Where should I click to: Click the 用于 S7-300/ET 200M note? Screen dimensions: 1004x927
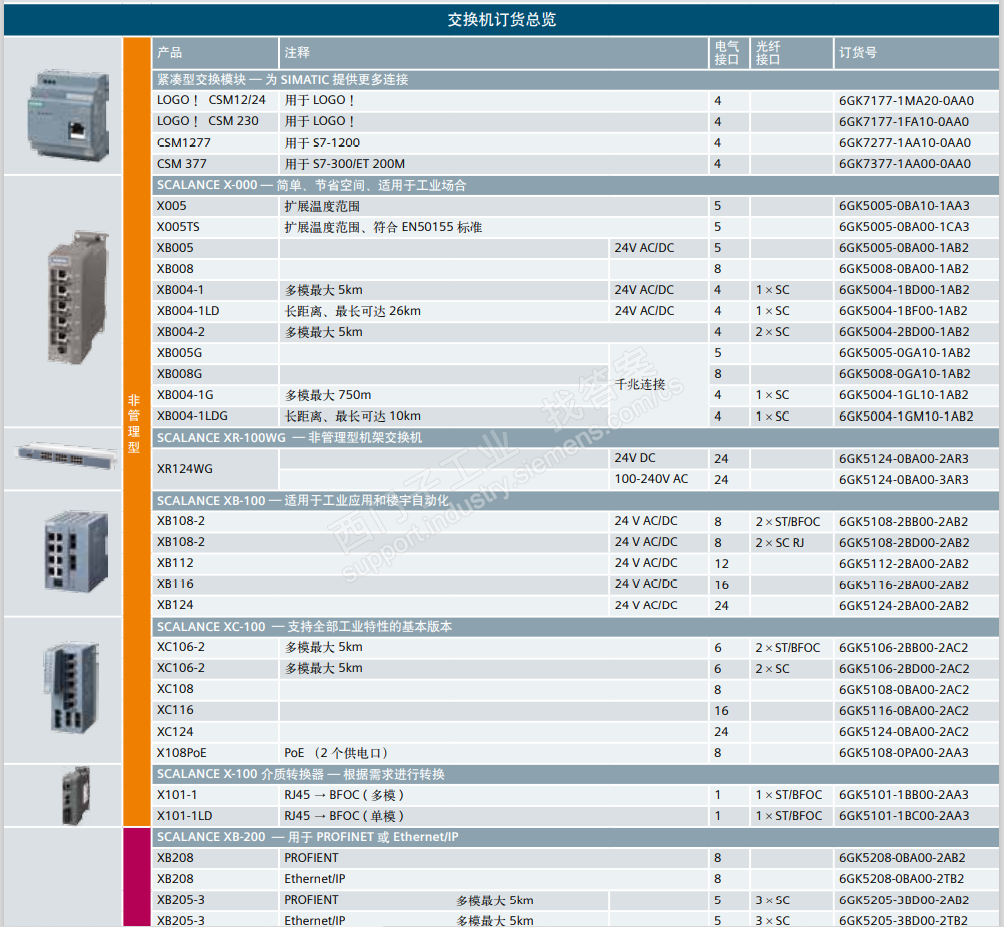(344, 164)
